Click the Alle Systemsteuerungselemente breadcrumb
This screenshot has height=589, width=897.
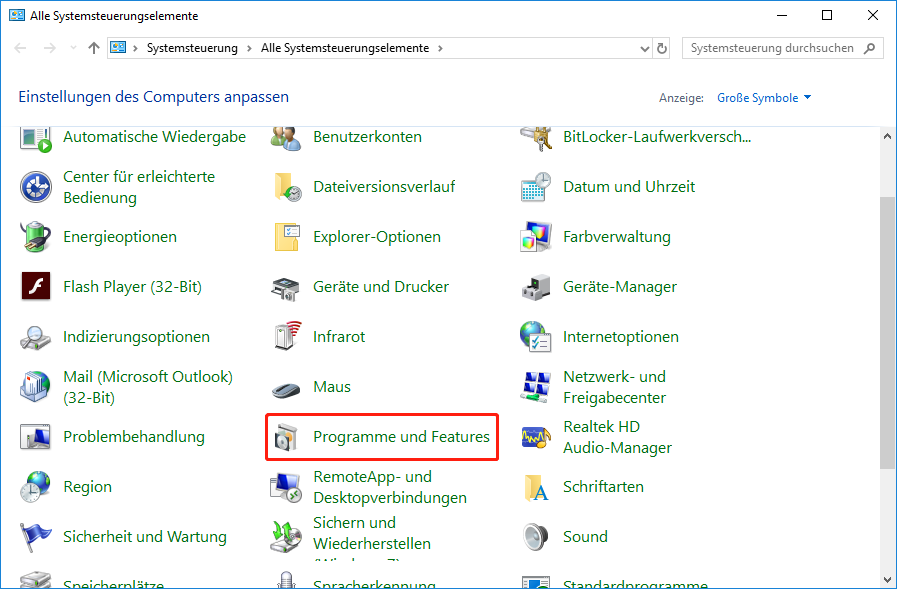[x=345, y=49]
